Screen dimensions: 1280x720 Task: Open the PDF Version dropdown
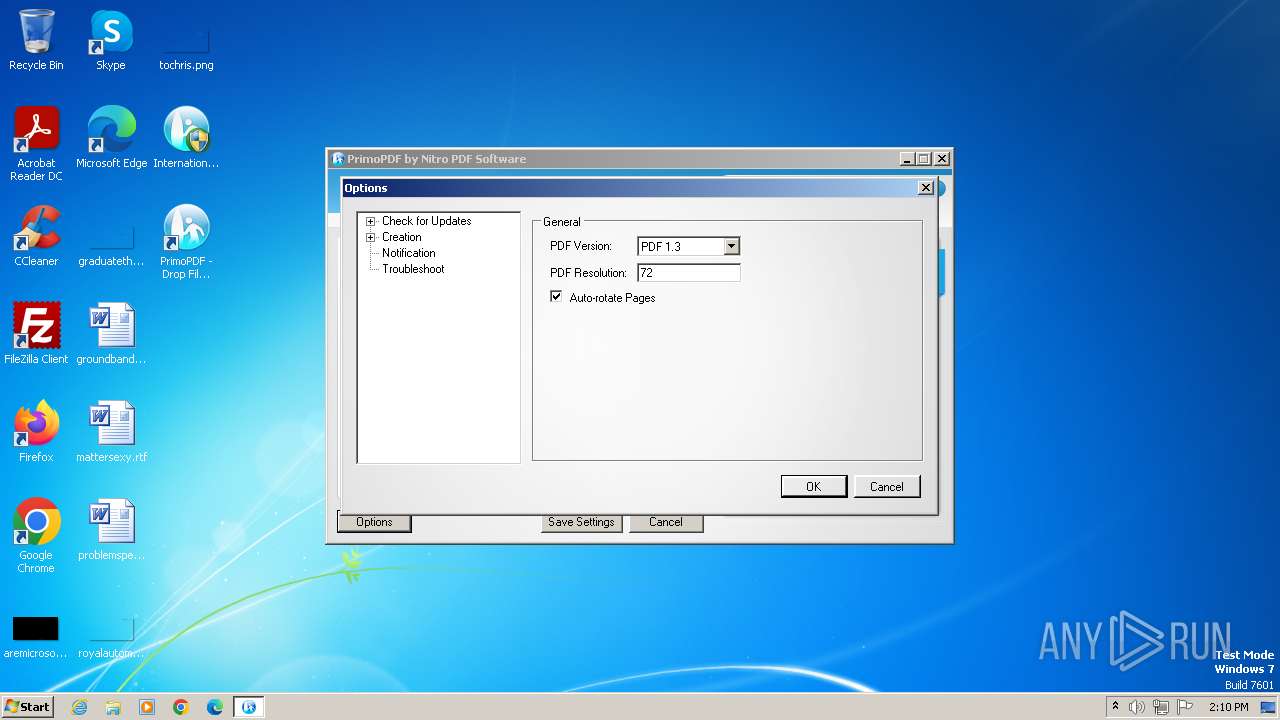coord(732,246)
